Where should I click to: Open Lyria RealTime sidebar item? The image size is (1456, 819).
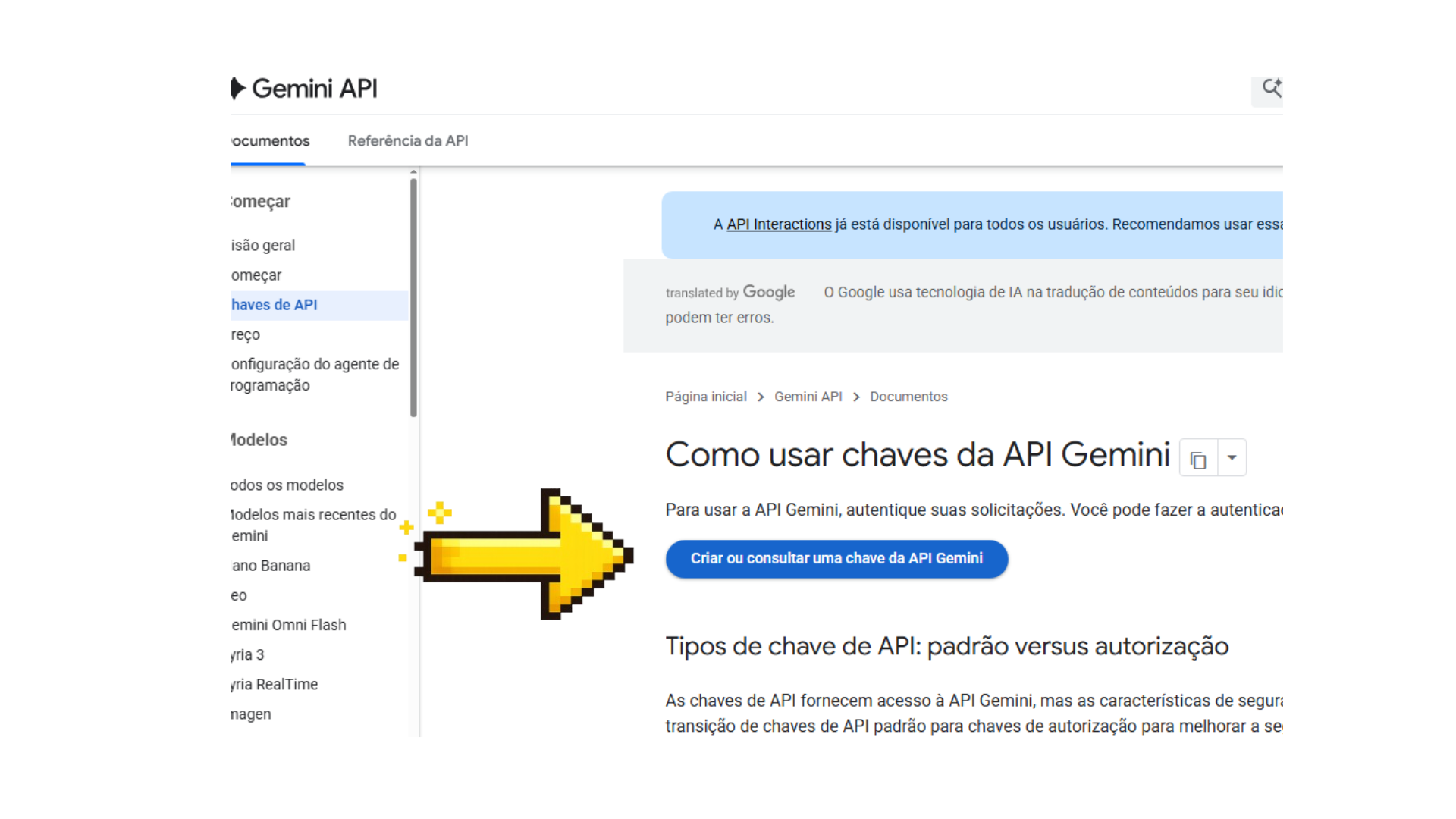275,684
